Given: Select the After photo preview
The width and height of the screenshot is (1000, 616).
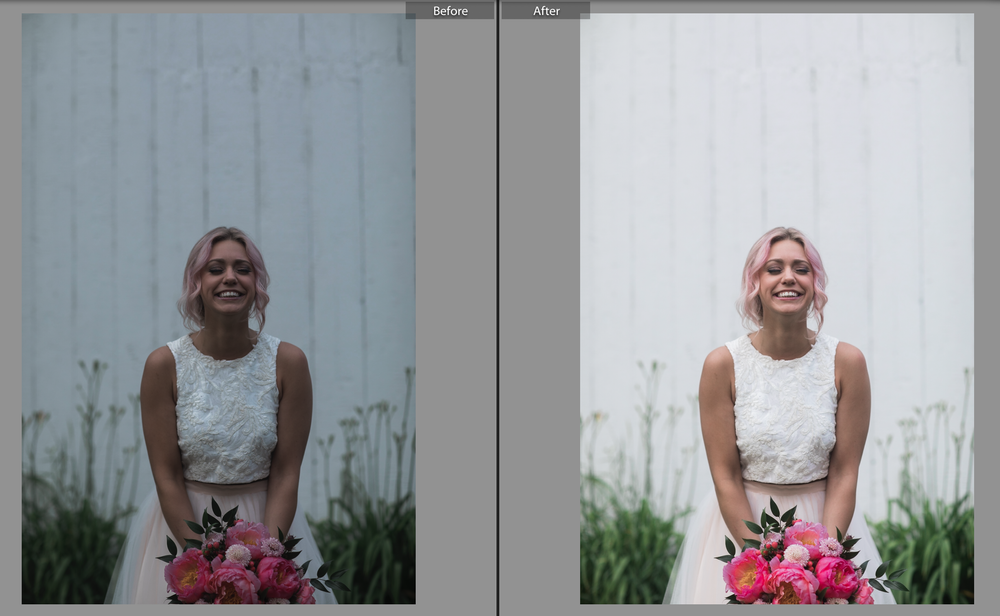Looking at the screenshot, I should click(777, 309).
